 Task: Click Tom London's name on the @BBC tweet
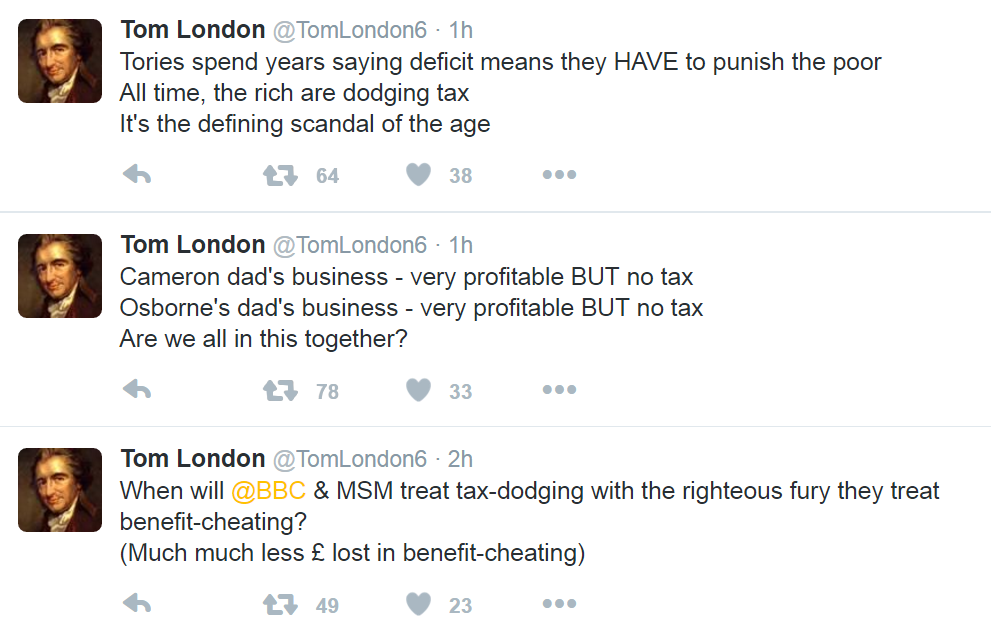[192, 459]
